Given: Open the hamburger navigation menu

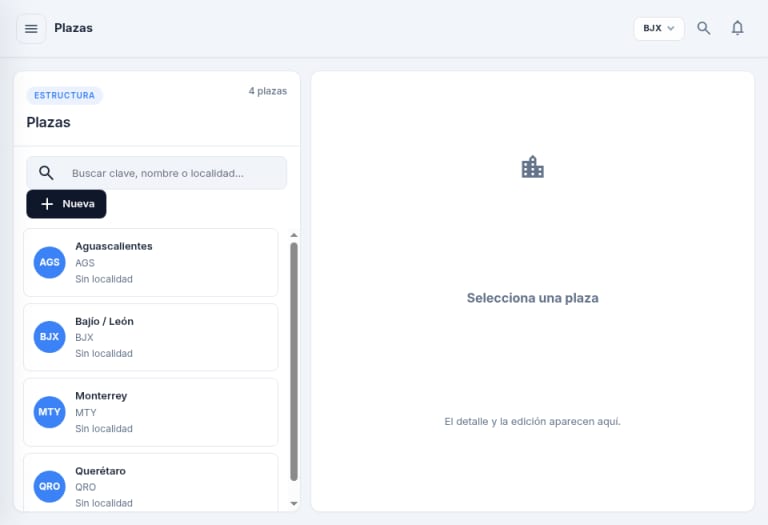Looking at the screenshot, I should coord(31,29).
